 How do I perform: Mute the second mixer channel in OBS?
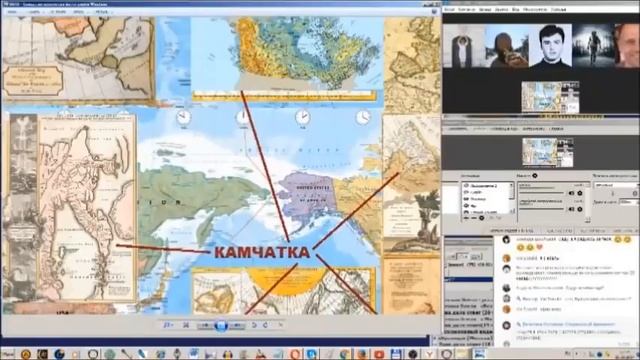571,209
